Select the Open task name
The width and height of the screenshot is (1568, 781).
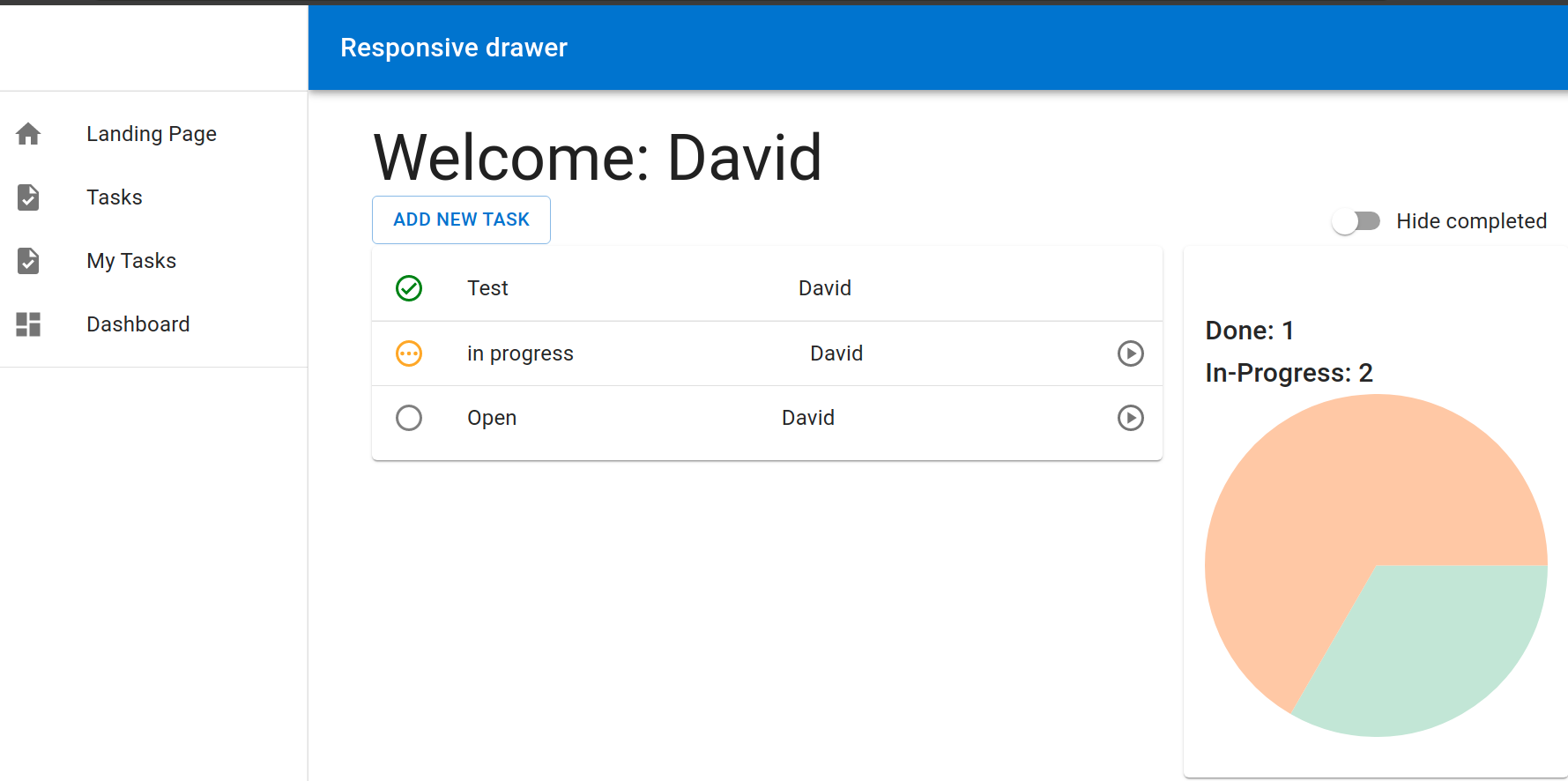tap(492, 418)
